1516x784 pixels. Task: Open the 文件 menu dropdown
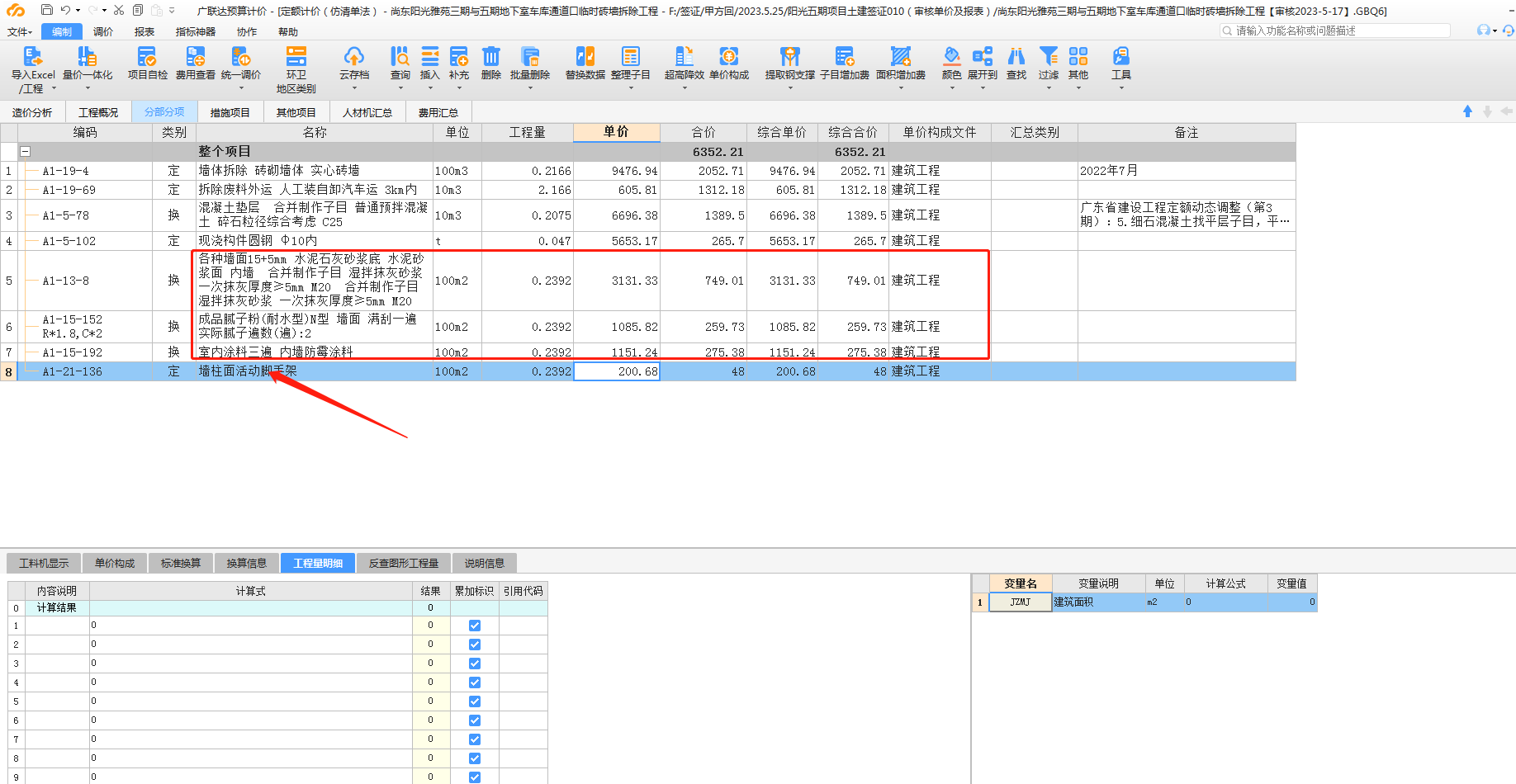click(x=20, y=31)
